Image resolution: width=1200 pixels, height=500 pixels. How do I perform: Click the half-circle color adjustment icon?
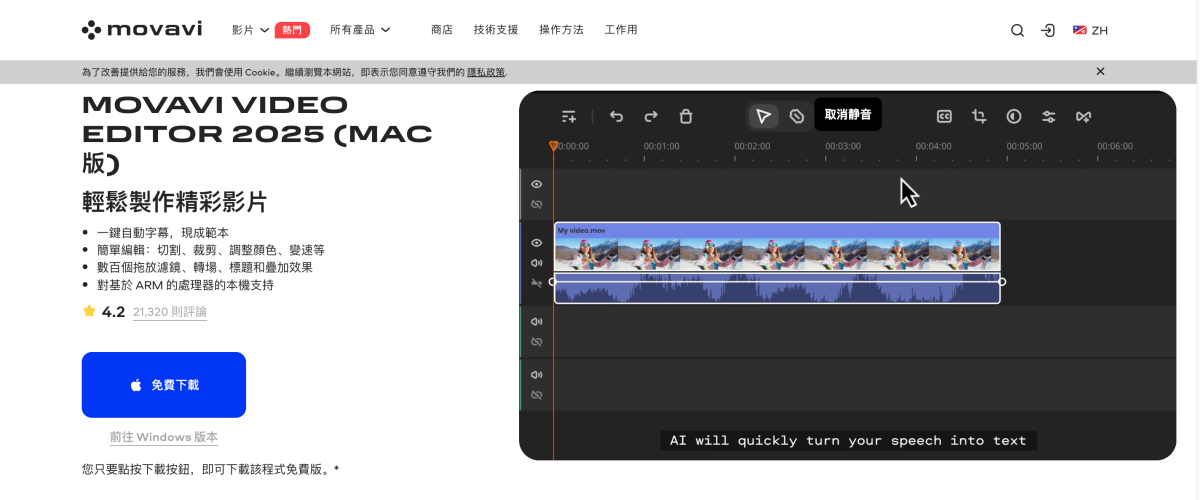click(x=1014, y=116)
